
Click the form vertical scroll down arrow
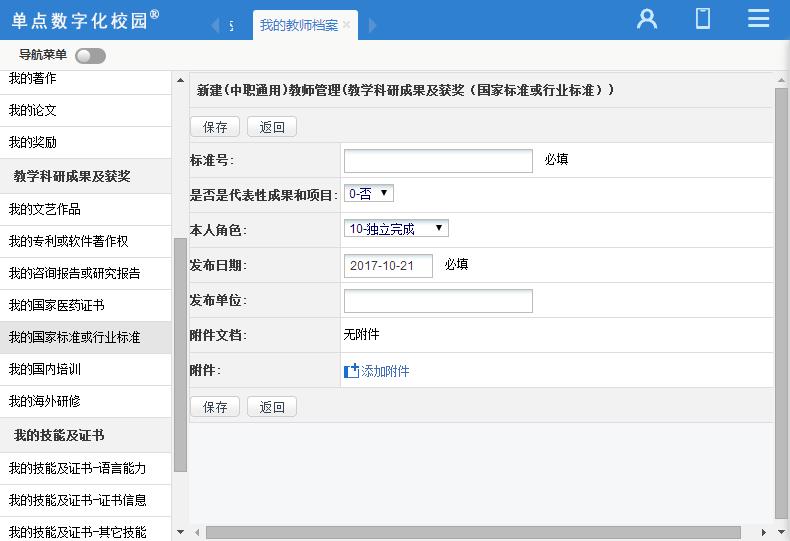[x=781, y=532]
